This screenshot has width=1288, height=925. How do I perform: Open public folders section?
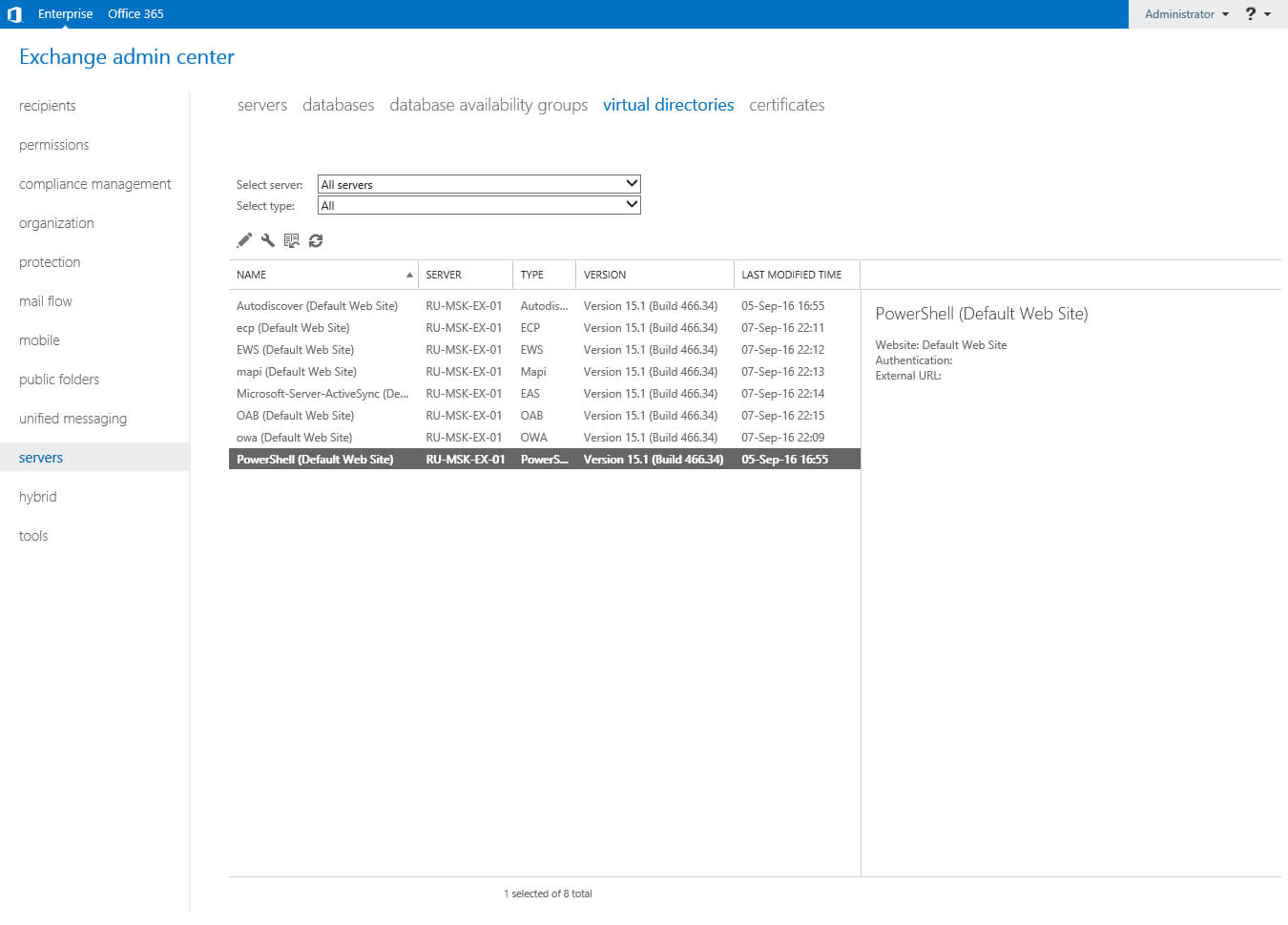click(x=59, y=380)
